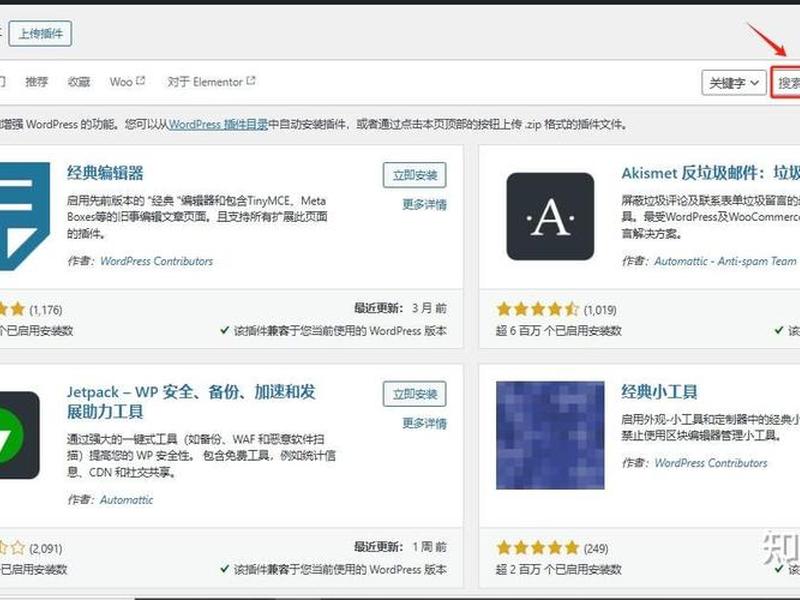
Task: Open the 经典小工具 plugin title
Action: coord(659,392)
